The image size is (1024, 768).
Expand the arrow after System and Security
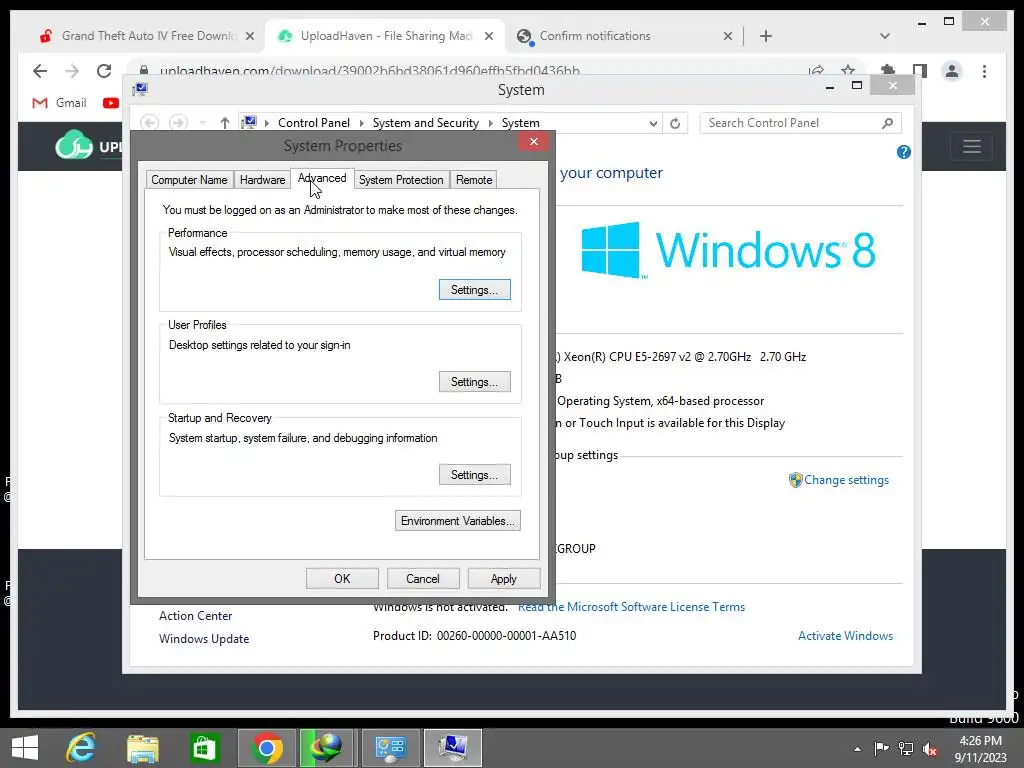[x=490, y=123]
